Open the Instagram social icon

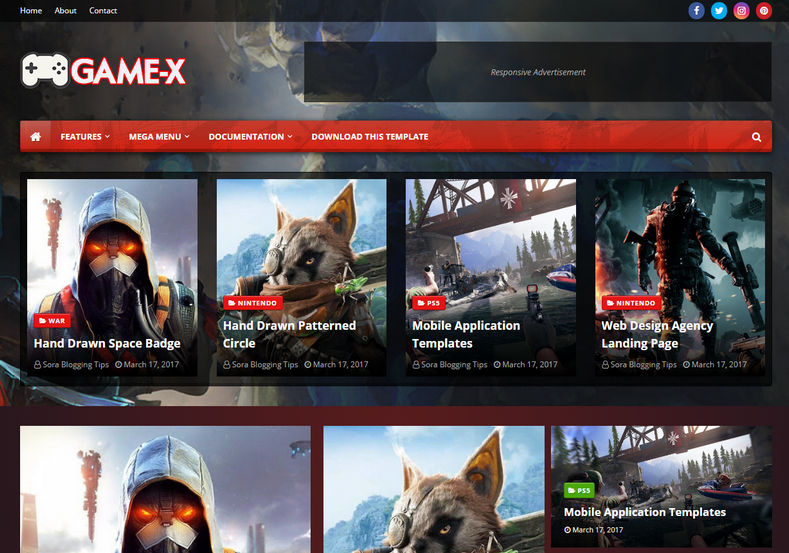741,11
